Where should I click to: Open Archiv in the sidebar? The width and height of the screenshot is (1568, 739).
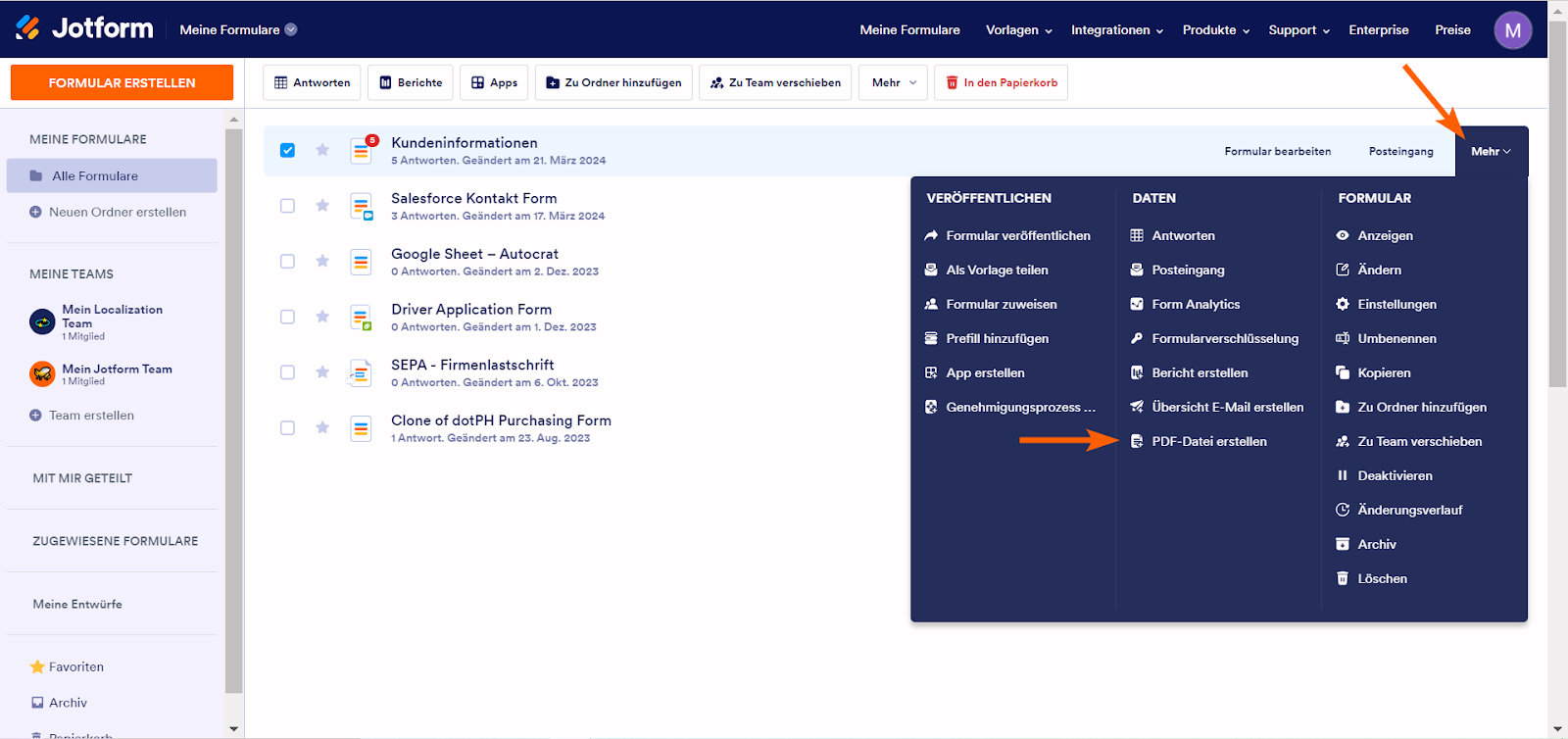(59, 703)
